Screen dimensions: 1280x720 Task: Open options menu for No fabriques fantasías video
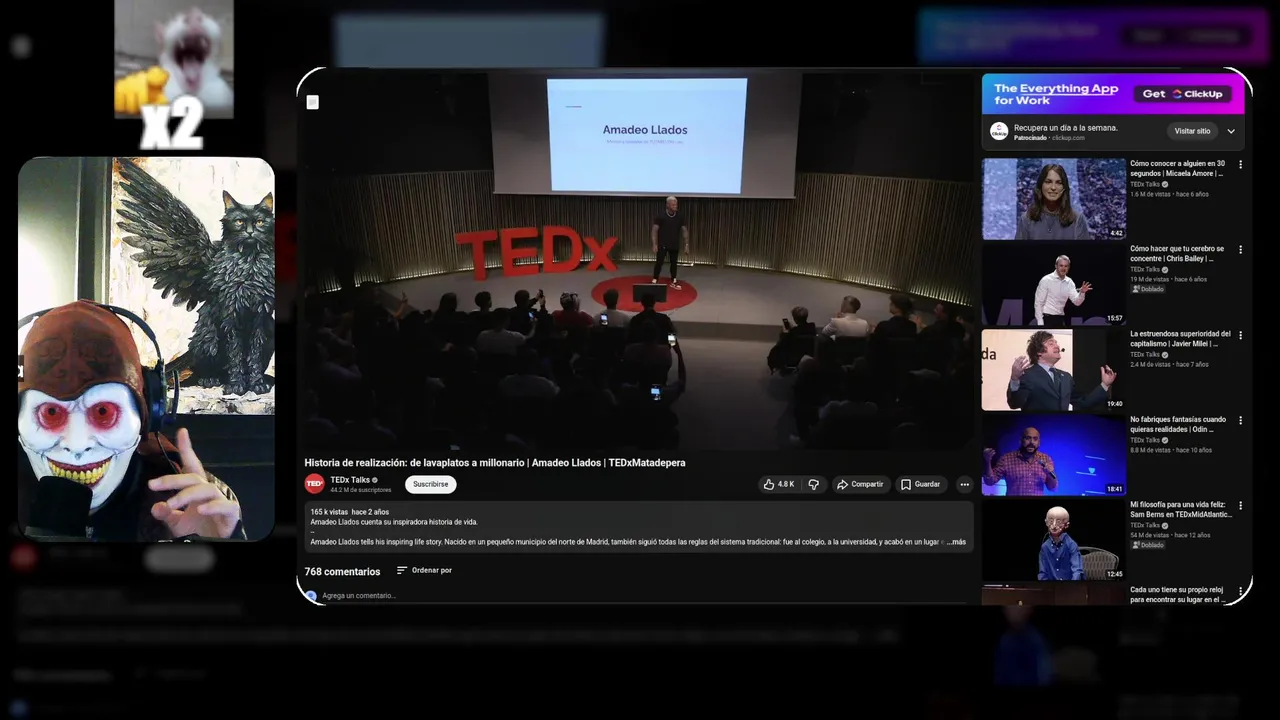click(x=1240, y=421)
